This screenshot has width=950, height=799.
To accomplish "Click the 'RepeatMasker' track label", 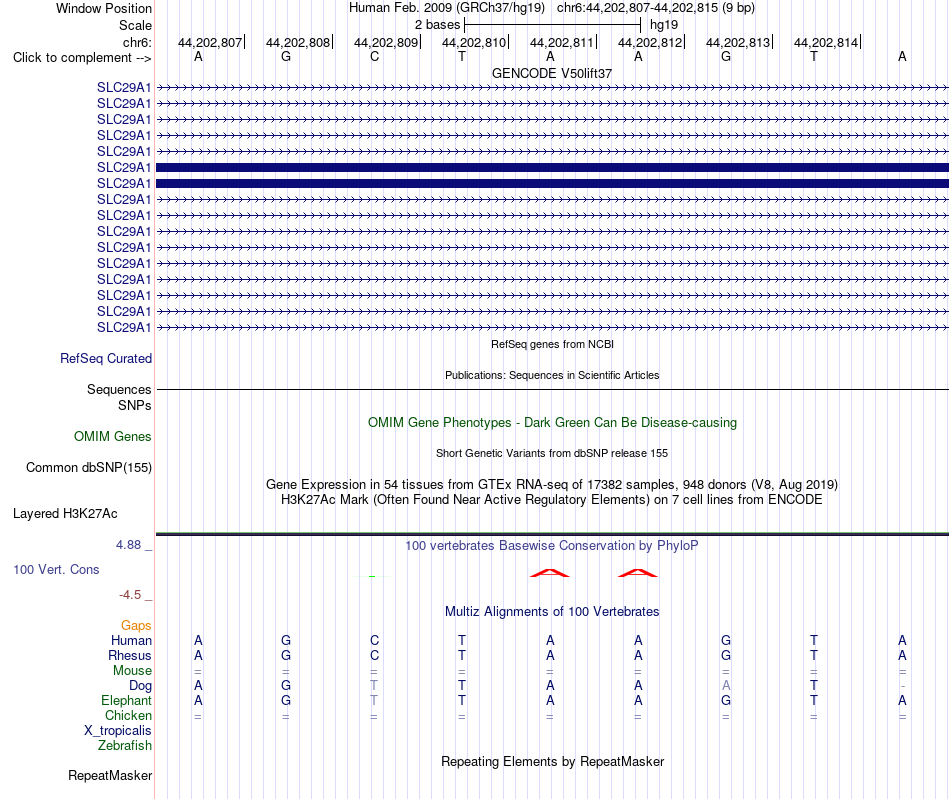I will 110,776.
